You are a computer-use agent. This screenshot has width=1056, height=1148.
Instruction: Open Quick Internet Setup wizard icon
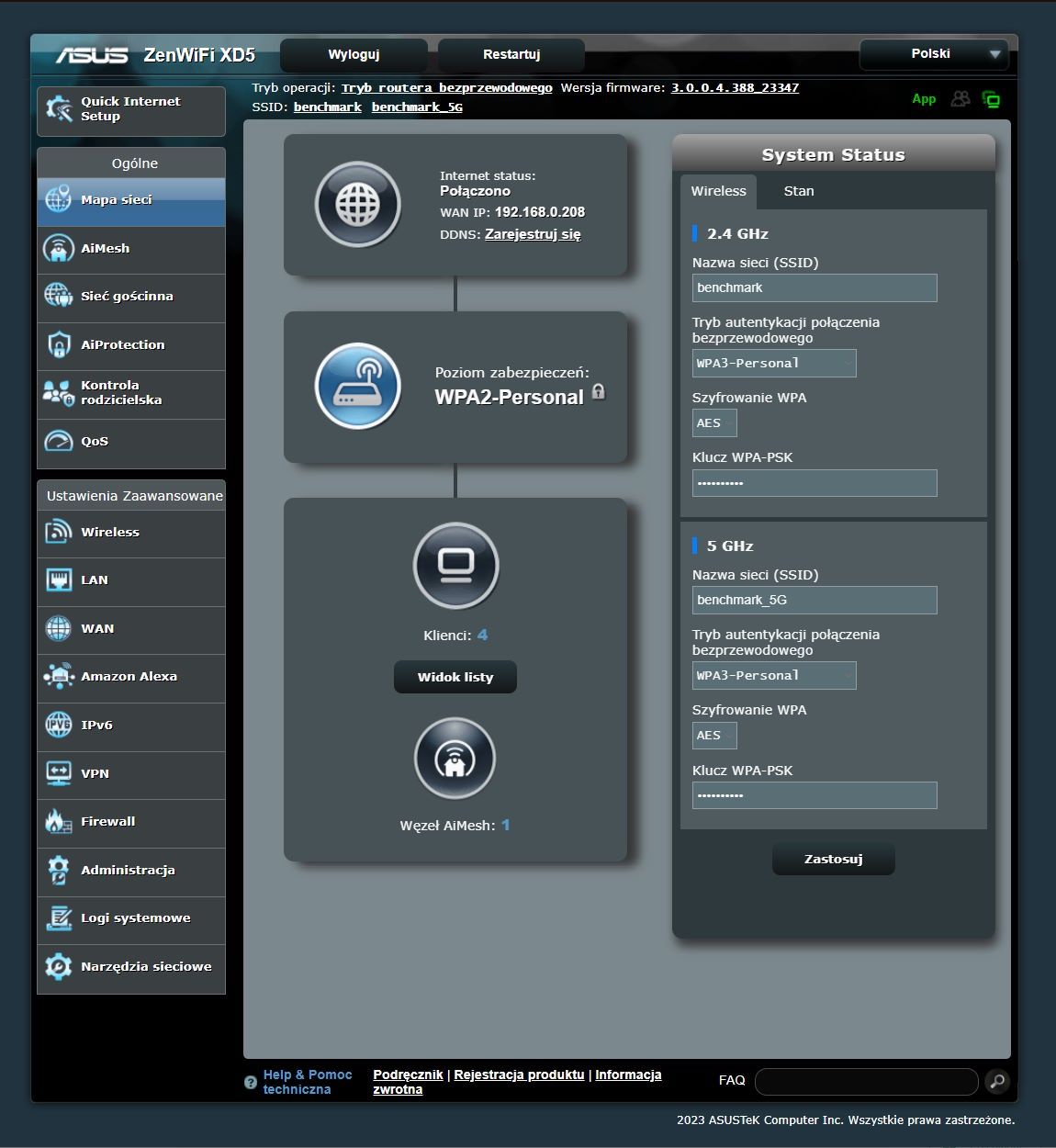(59, 109)
